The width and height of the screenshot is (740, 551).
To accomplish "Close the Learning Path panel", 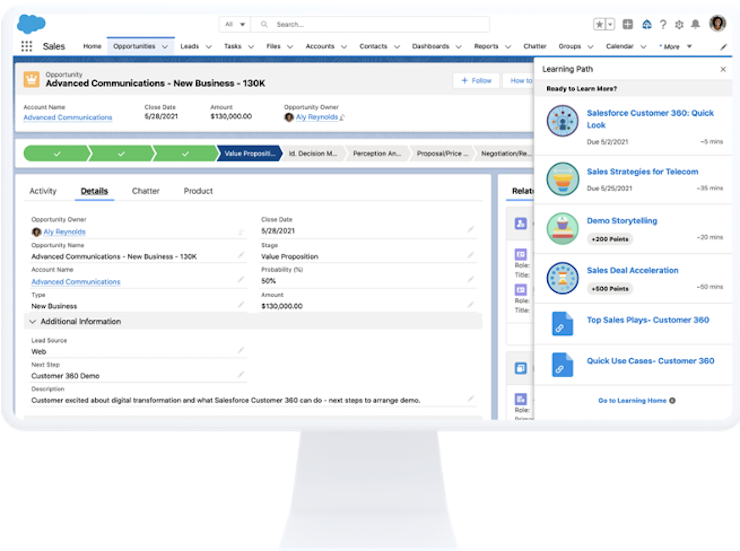I will tap(723, 69).
